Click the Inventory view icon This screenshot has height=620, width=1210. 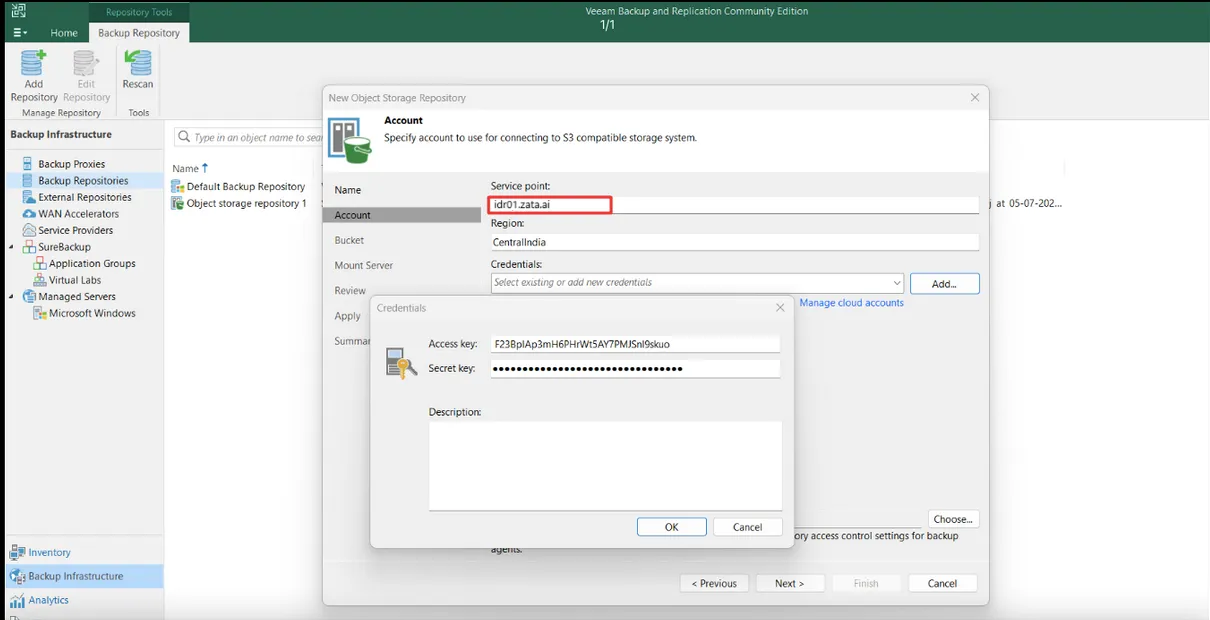click(x=17, y=552)
